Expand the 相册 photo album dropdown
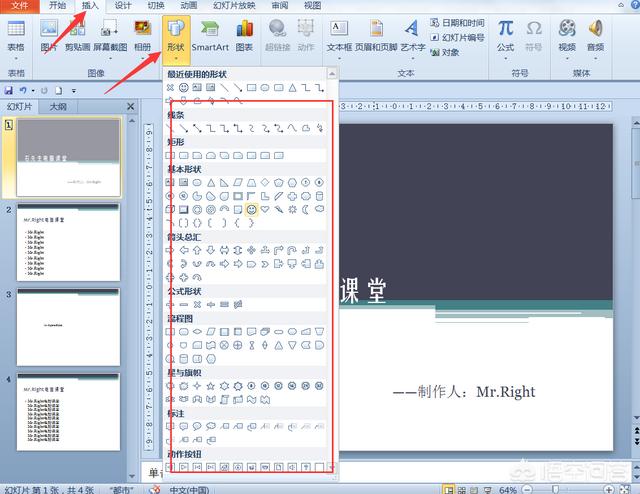Viewport: 640px width, 494px height. (x=142, y=58)
